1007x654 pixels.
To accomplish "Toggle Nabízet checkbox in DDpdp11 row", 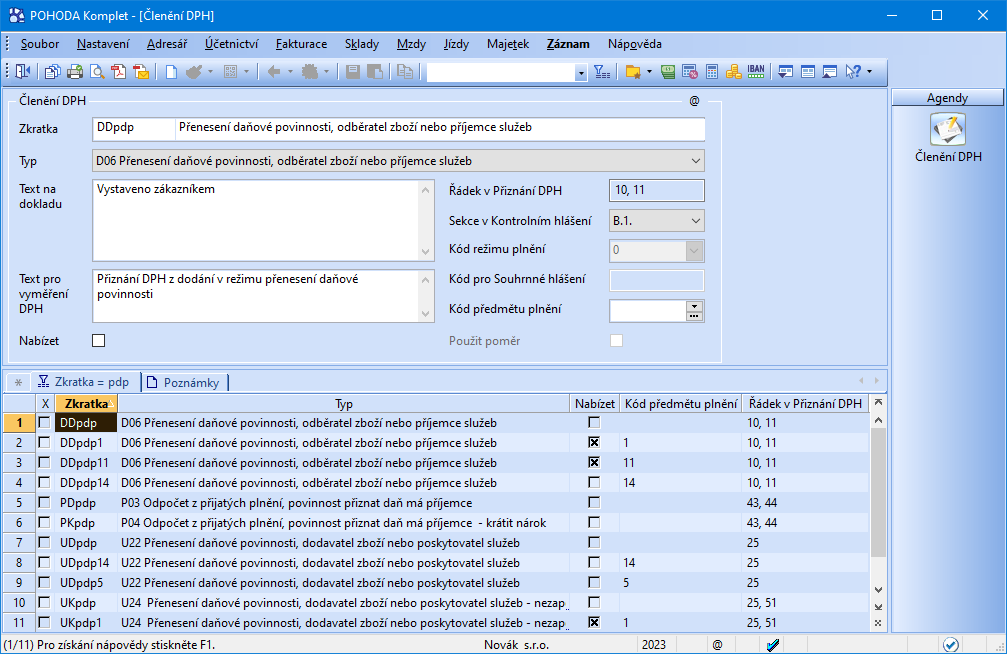I will click(x=594, y=463).
